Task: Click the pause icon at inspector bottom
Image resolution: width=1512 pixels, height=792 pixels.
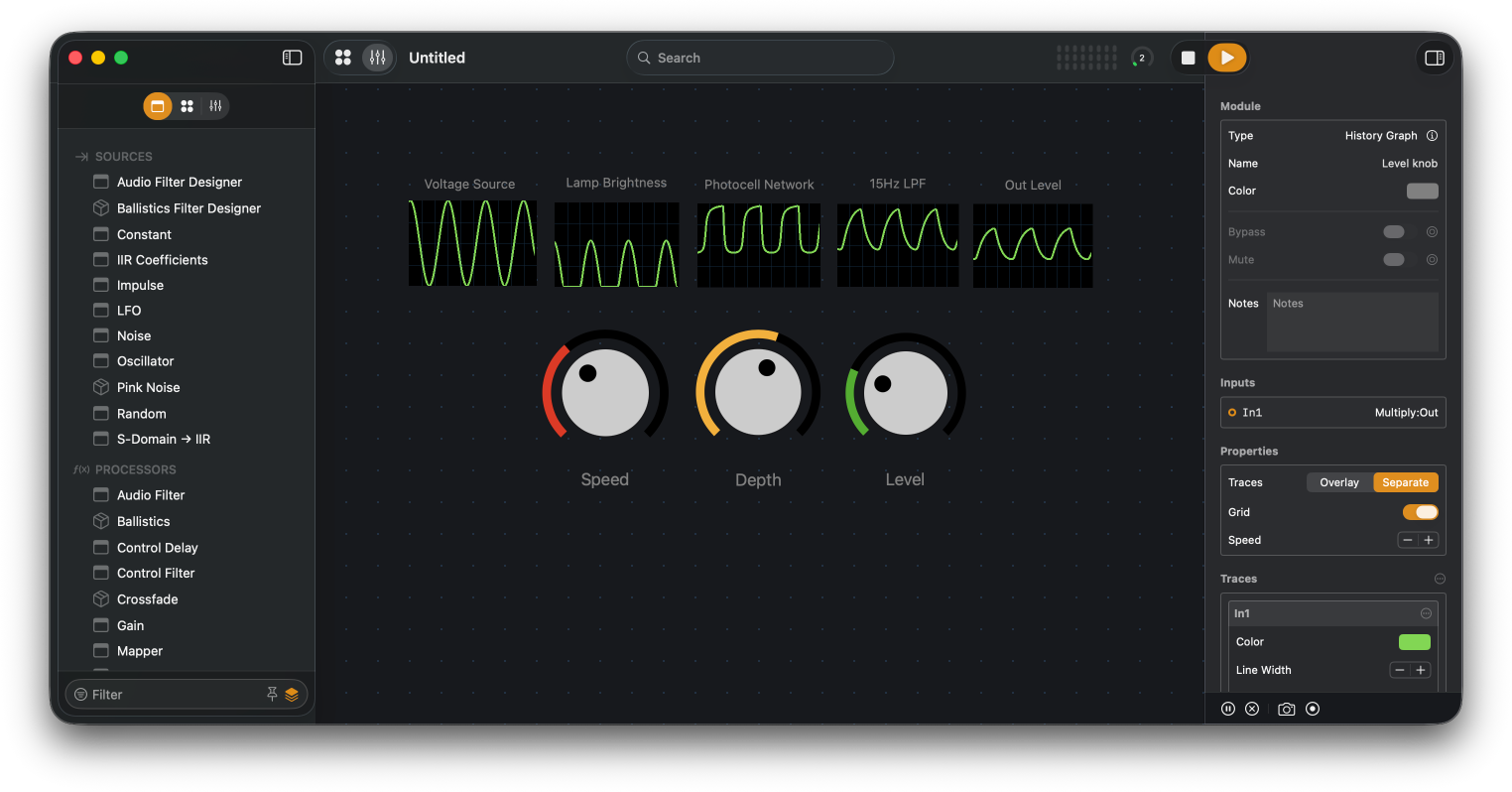Action: point(1228,709)
